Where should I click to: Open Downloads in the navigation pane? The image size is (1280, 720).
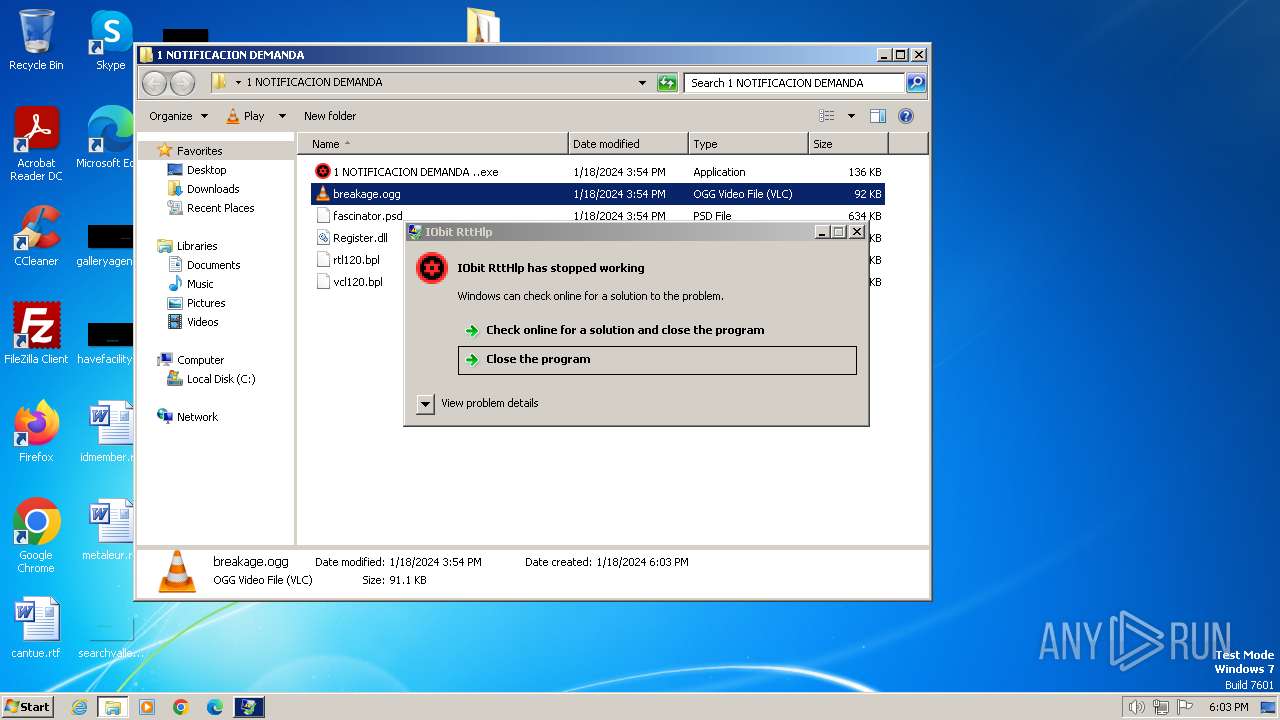click(213, 189)
